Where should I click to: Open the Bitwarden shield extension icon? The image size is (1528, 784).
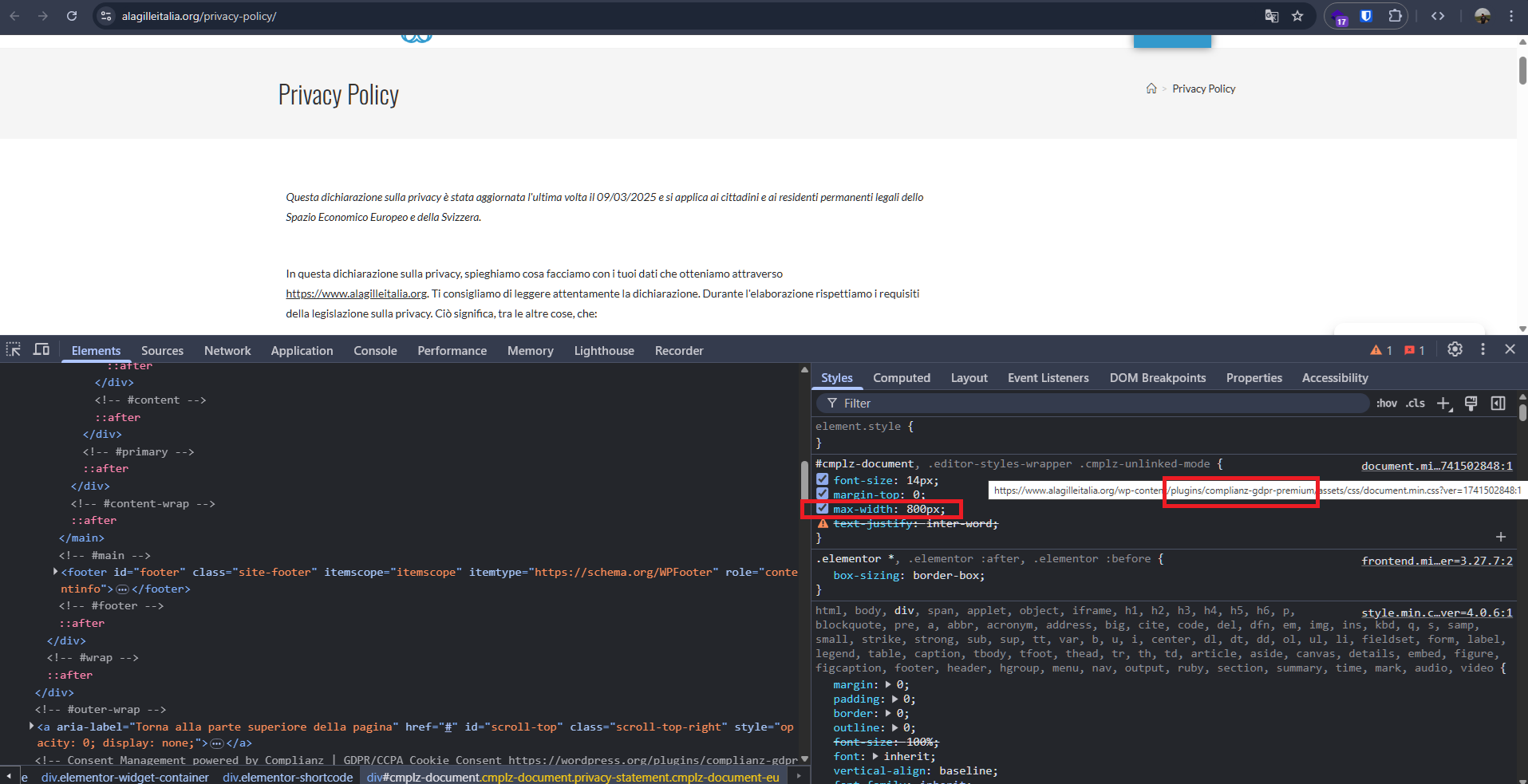[1366, 16]
